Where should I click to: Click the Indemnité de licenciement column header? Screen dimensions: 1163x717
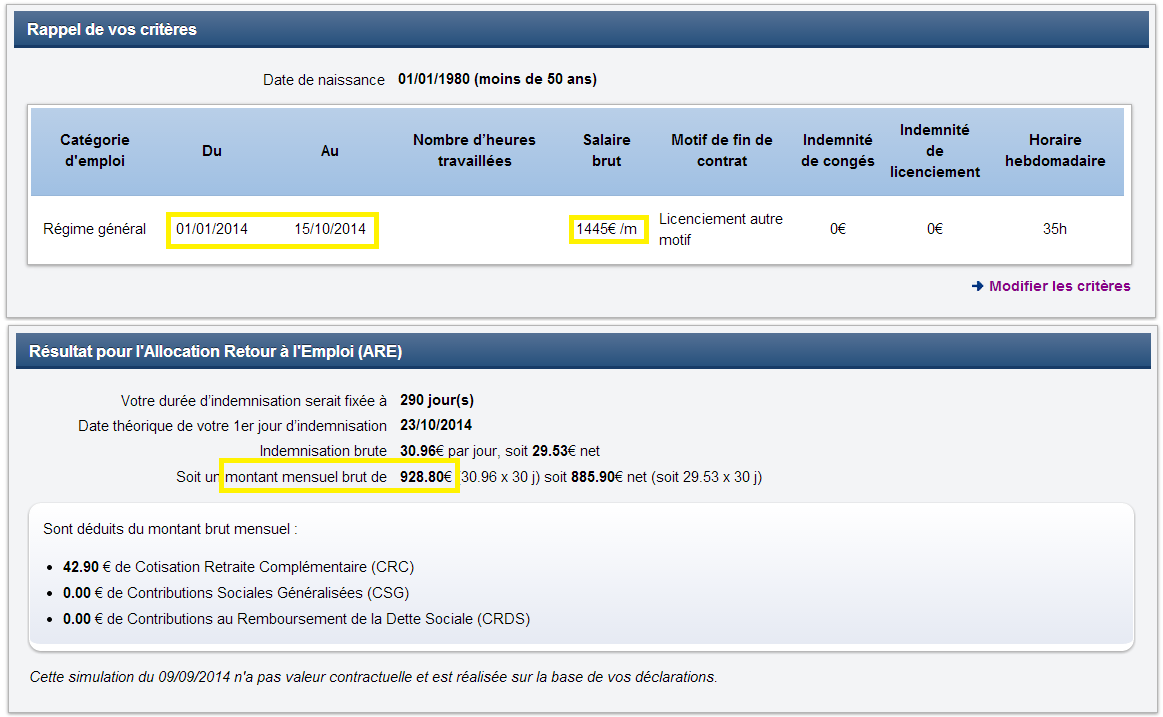pos(935,150)
